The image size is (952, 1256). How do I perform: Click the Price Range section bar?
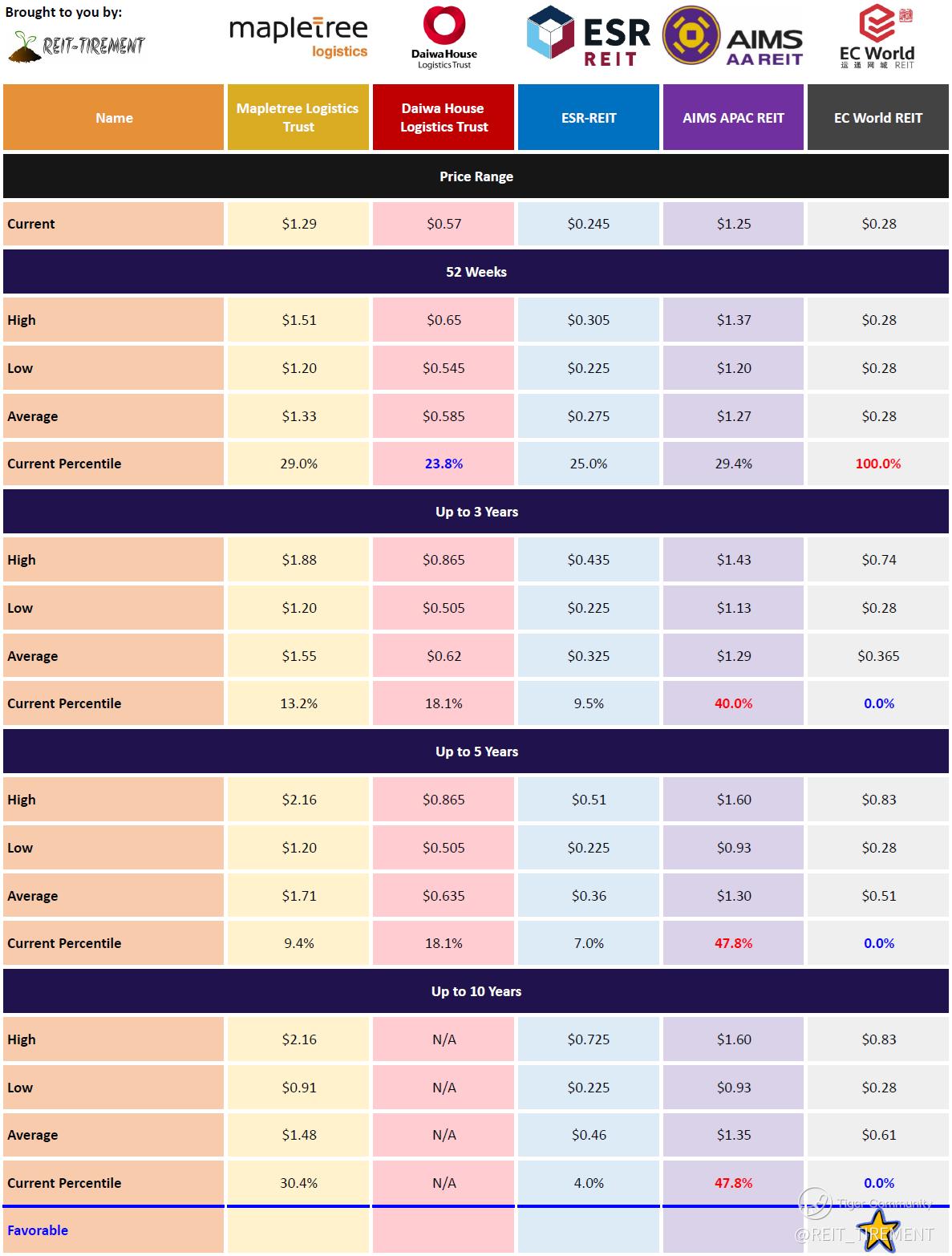476,176
